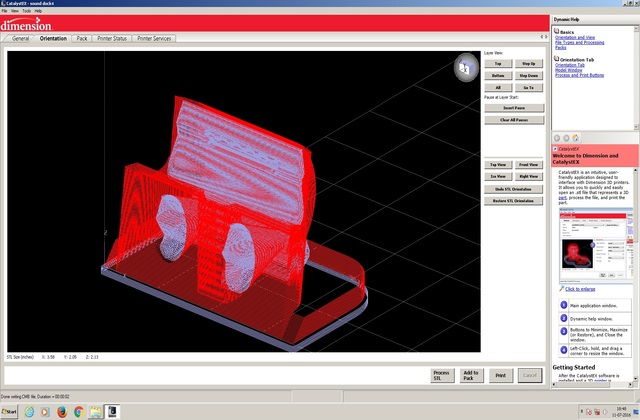Click Restore STL Orientation
Screen dimensions: 640x420
513,201
